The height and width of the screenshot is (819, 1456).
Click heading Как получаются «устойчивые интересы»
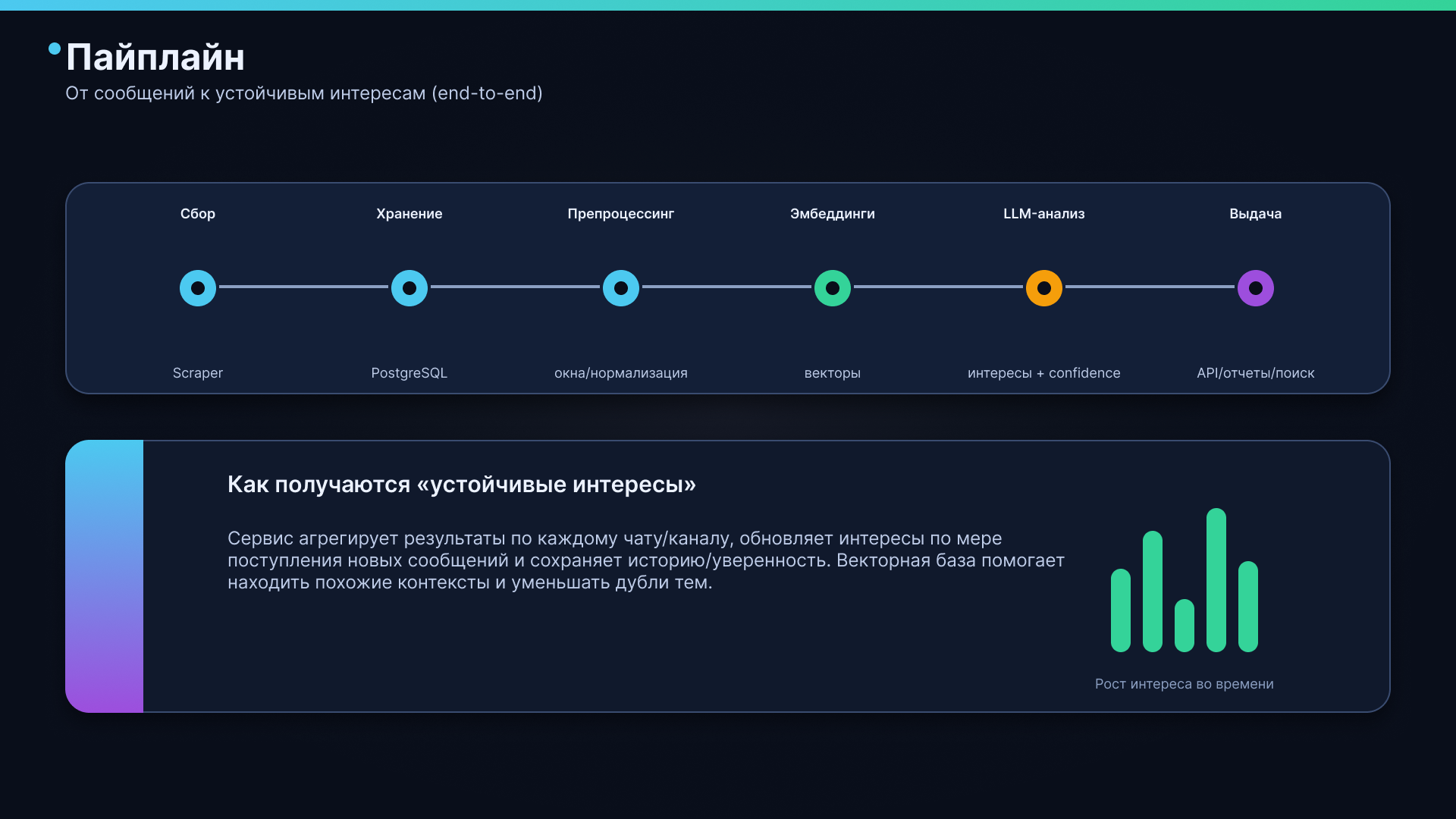[x=462, y=485]
